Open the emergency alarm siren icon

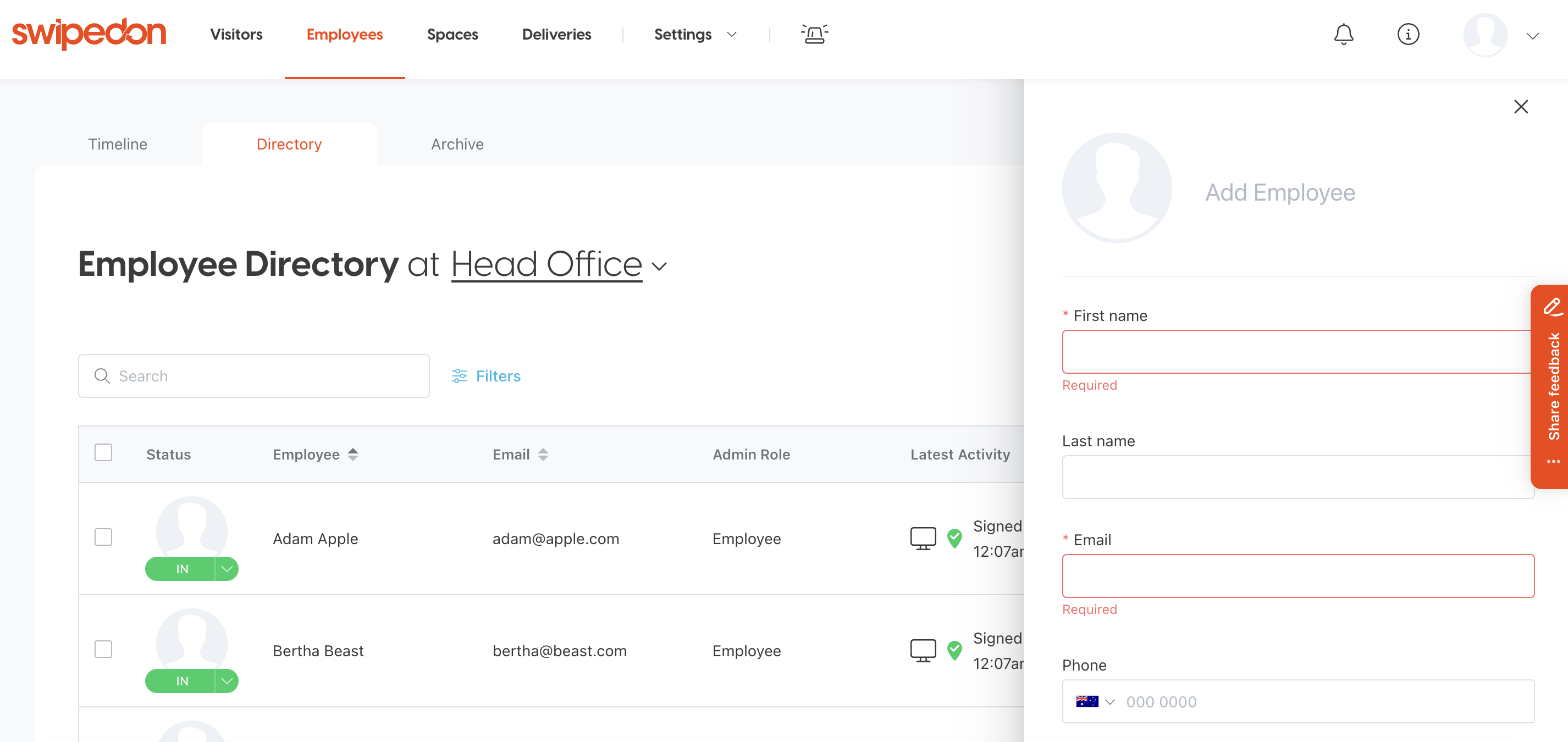(814, 34)
